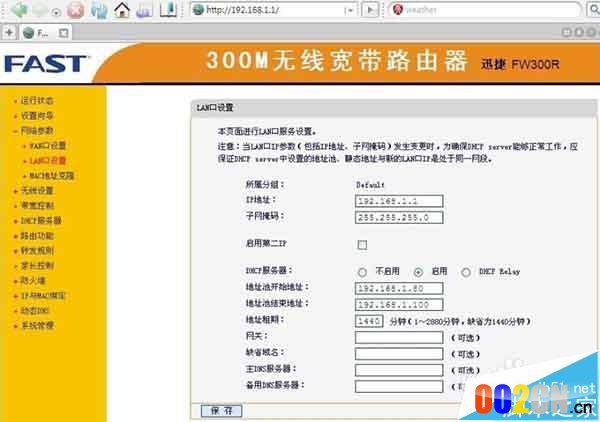Screen dimensions: 600x422
Task: Edit the 地址池开始地址 field
Action: (399, 288)
